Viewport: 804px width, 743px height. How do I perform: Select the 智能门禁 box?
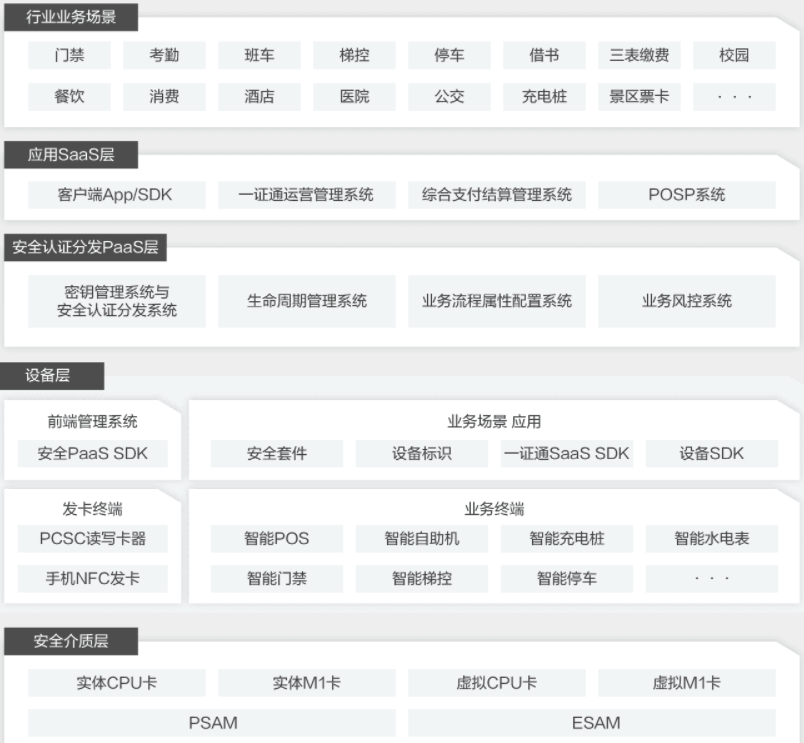pos(277,578)
